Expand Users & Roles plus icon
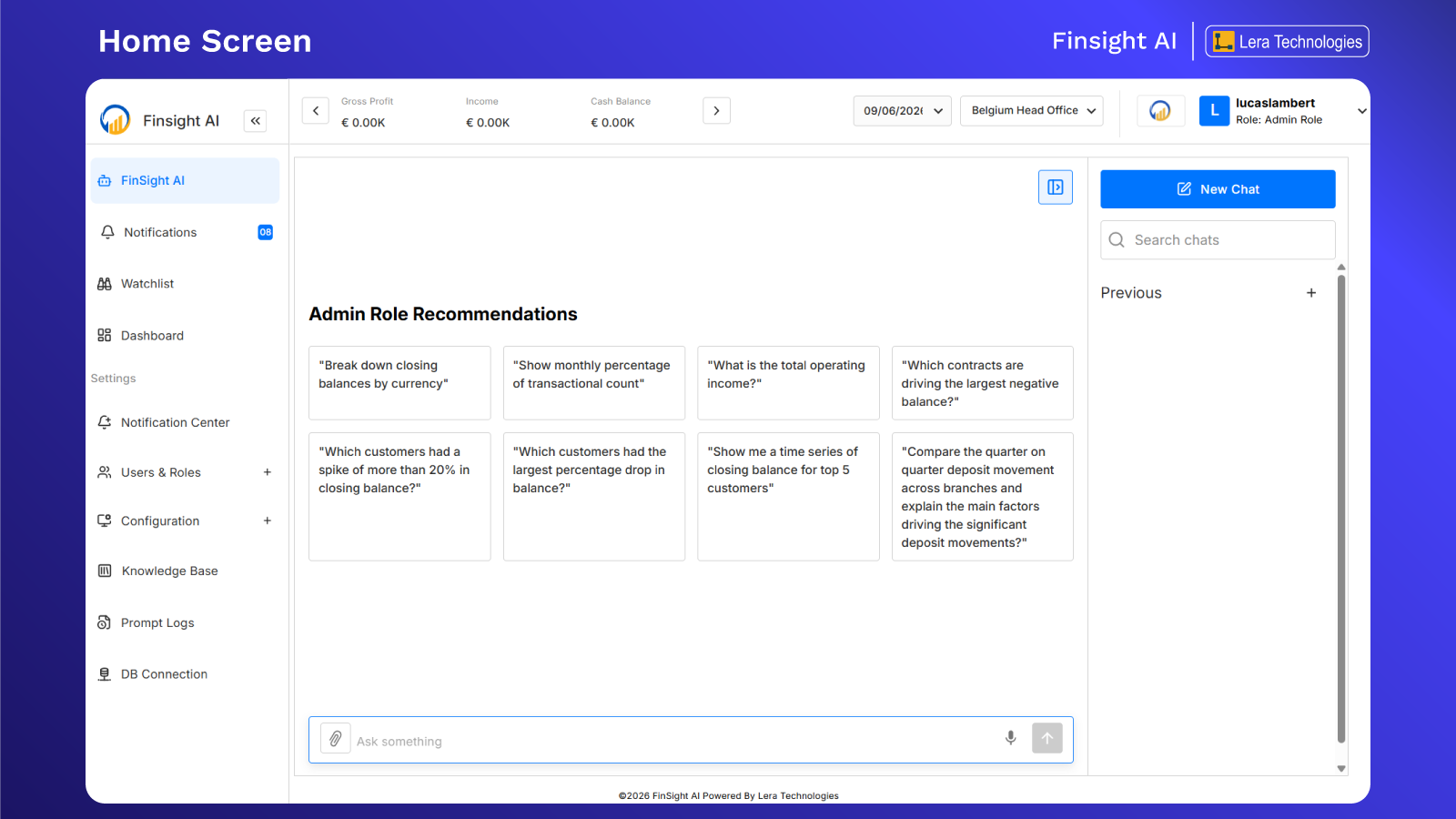This screenshot has width=1456, height=819. [268, 472]
